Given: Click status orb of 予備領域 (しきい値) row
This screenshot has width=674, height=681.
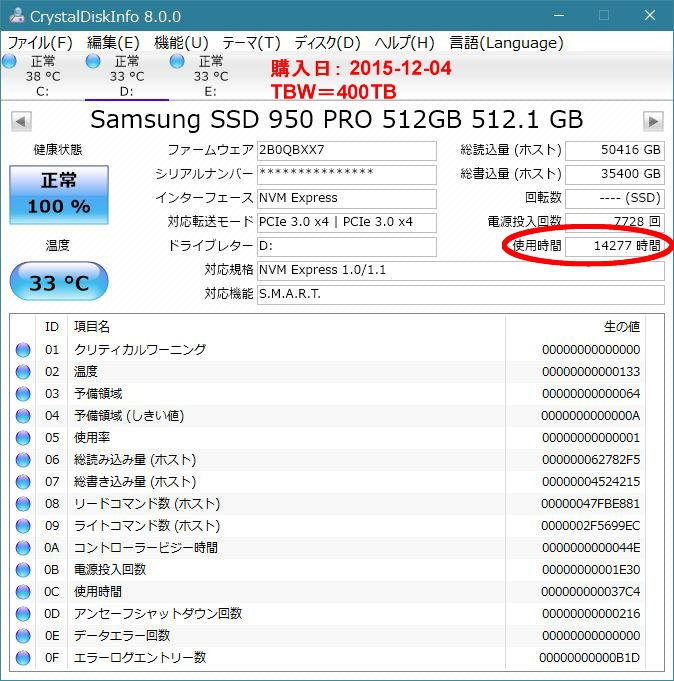Looking at the screenshot, I should (23, 416).
